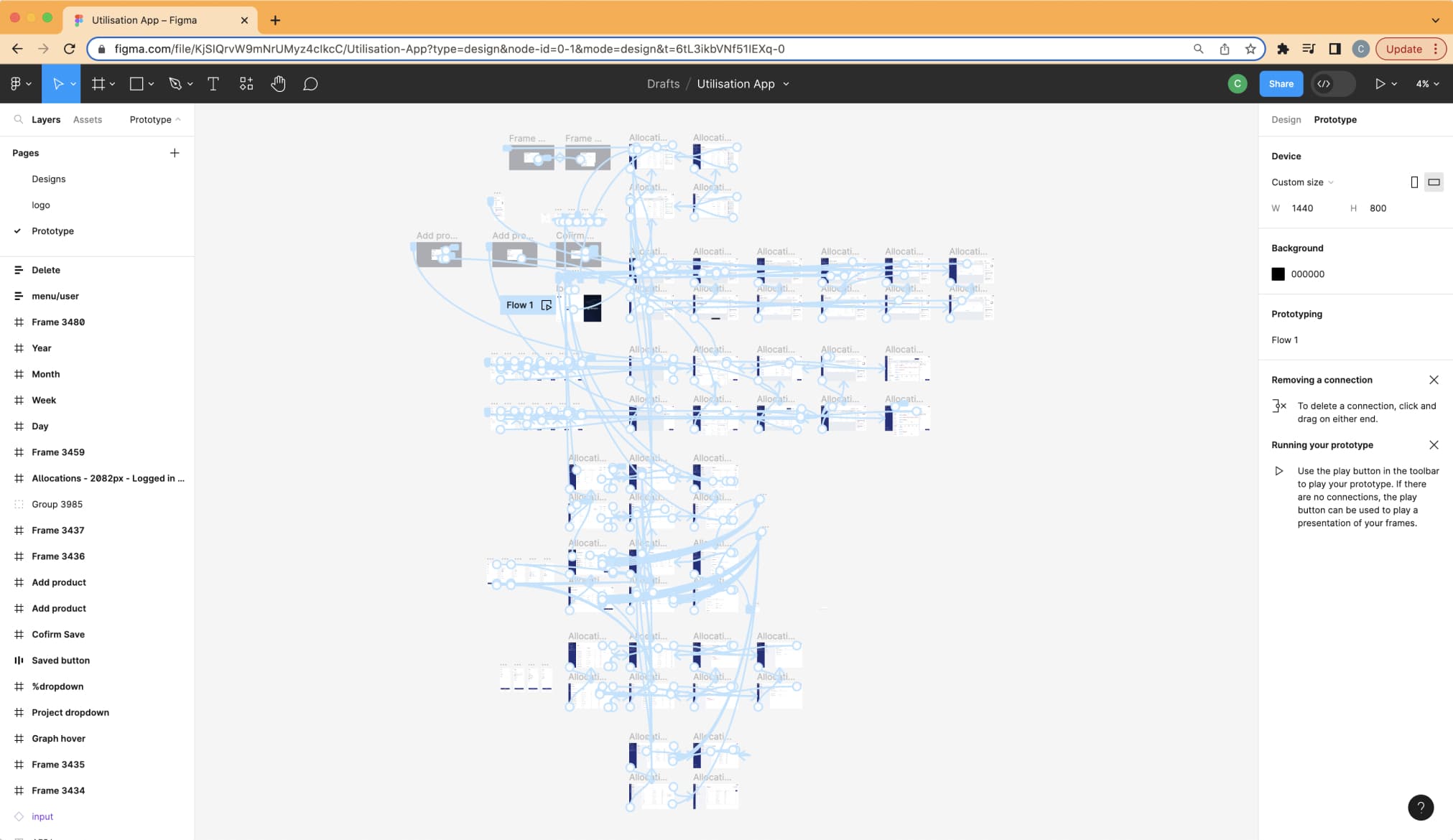Open the browser extensions puzzle icon

point(1283,49)
